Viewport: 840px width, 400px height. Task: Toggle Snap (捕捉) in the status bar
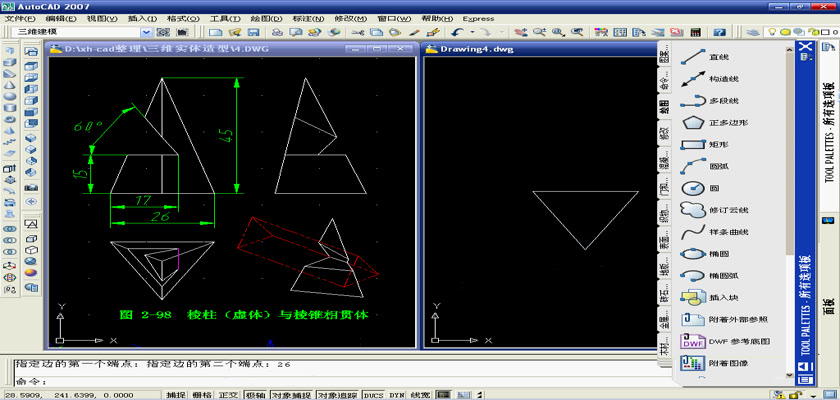(176, 395)
